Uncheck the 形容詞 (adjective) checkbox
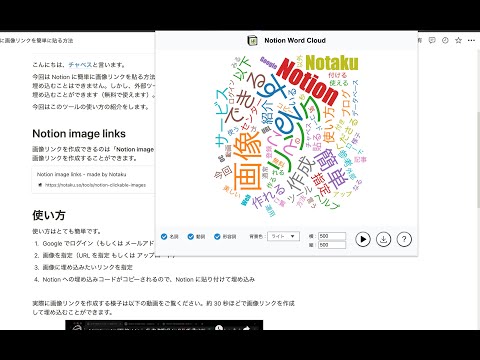Image resolution: width=480 pixels, height=360 pixels. pyautogui.click(x=217, y=237)
